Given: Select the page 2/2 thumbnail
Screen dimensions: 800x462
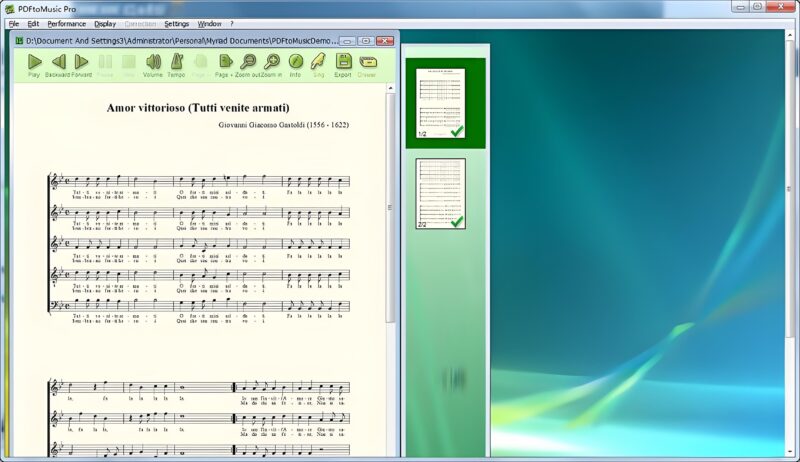Looking at the screenshot, I should click(441, 192).
